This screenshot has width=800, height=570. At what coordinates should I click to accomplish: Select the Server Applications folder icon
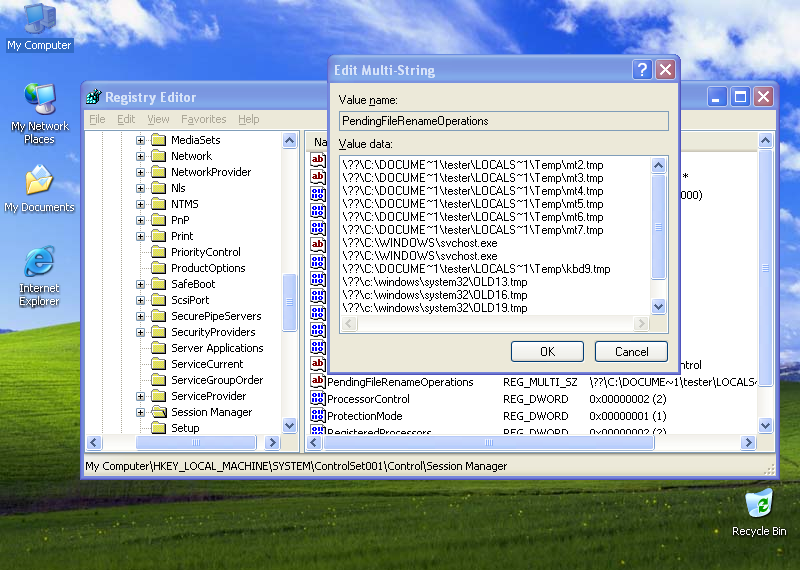(x=159, y=348)
